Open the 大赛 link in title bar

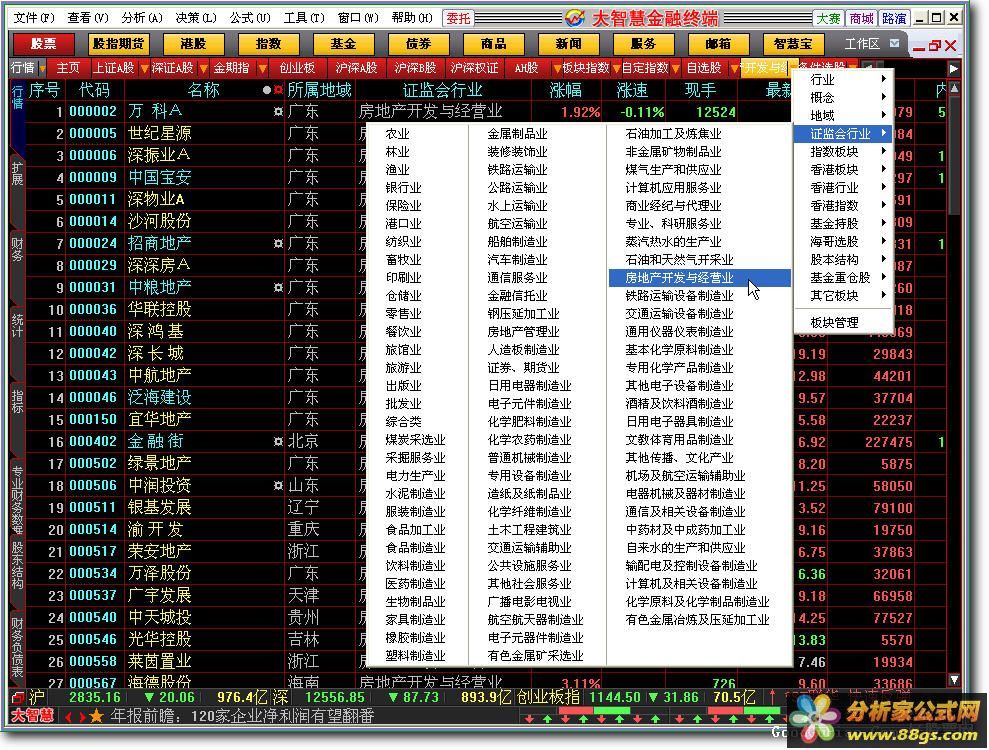pos(828,19)
